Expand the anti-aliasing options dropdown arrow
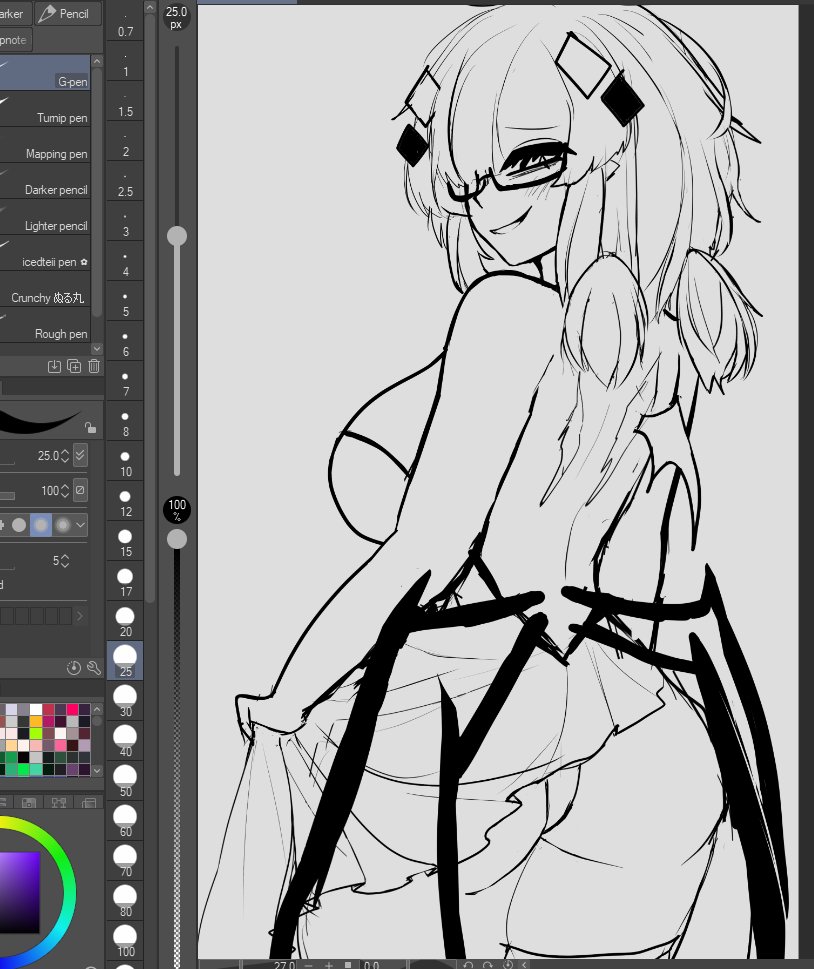814x969 pixels. tap(80, 525)
